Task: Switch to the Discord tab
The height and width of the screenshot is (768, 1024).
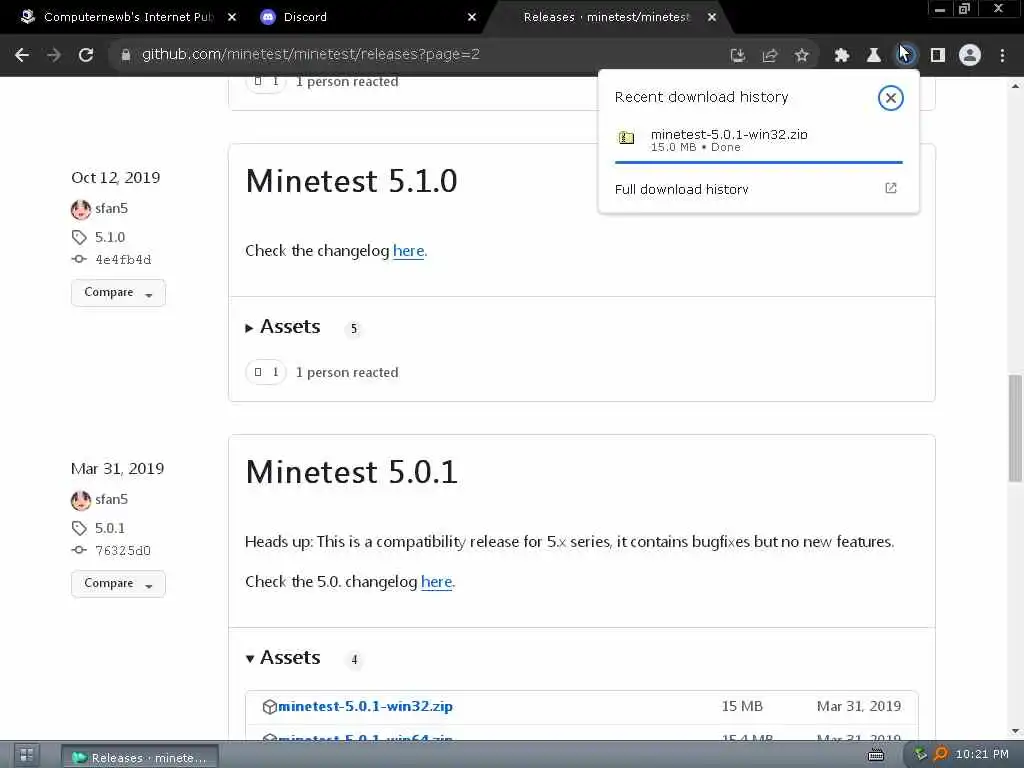Action: pos(306,17)
